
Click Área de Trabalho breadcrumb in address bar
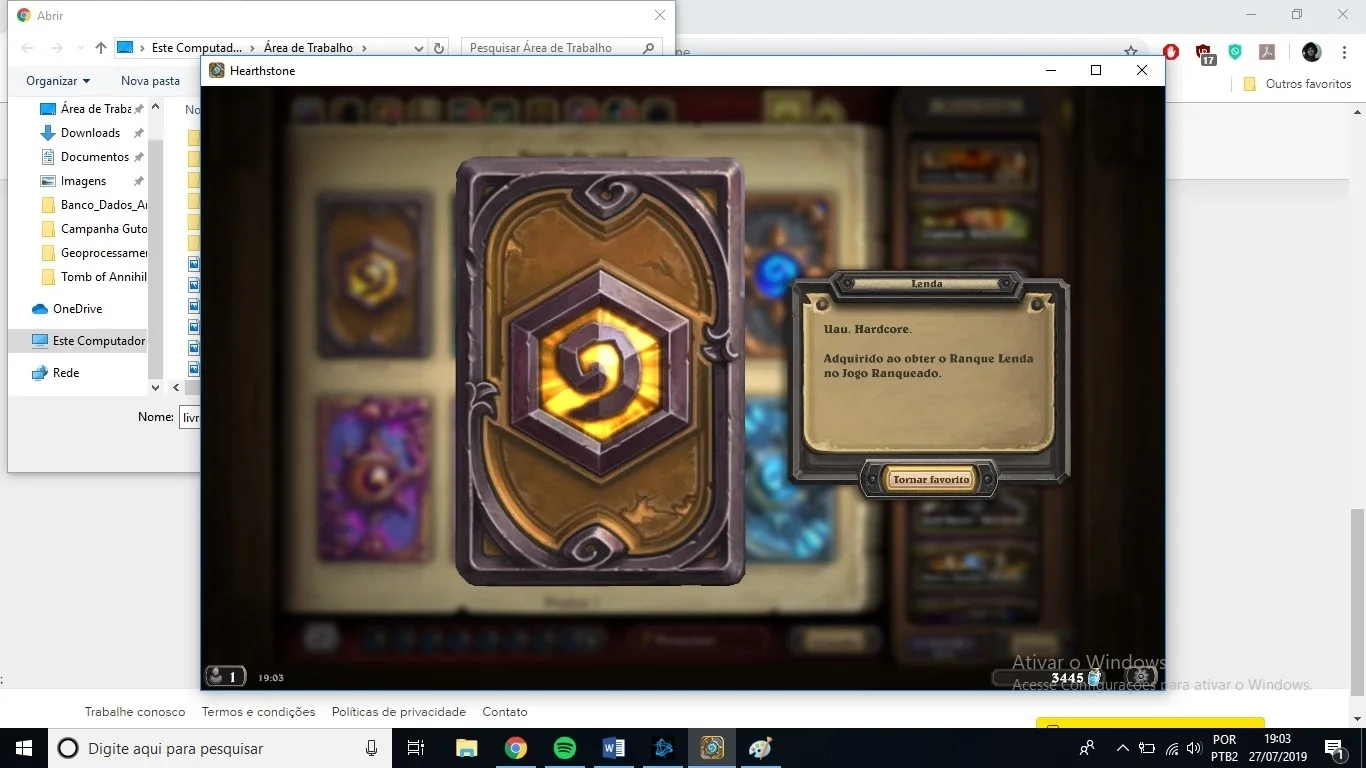[x=309, y=48]
